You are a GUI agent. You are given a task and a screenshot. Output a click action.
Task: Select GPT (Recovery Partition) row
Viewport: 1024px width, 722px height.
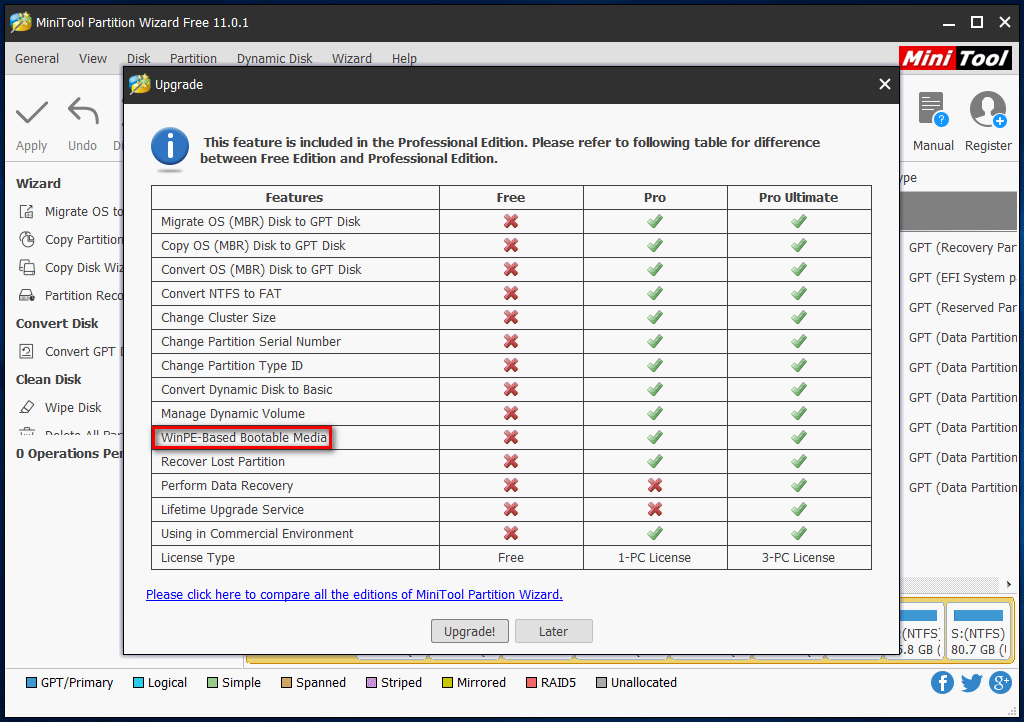(x=959, y=248)
